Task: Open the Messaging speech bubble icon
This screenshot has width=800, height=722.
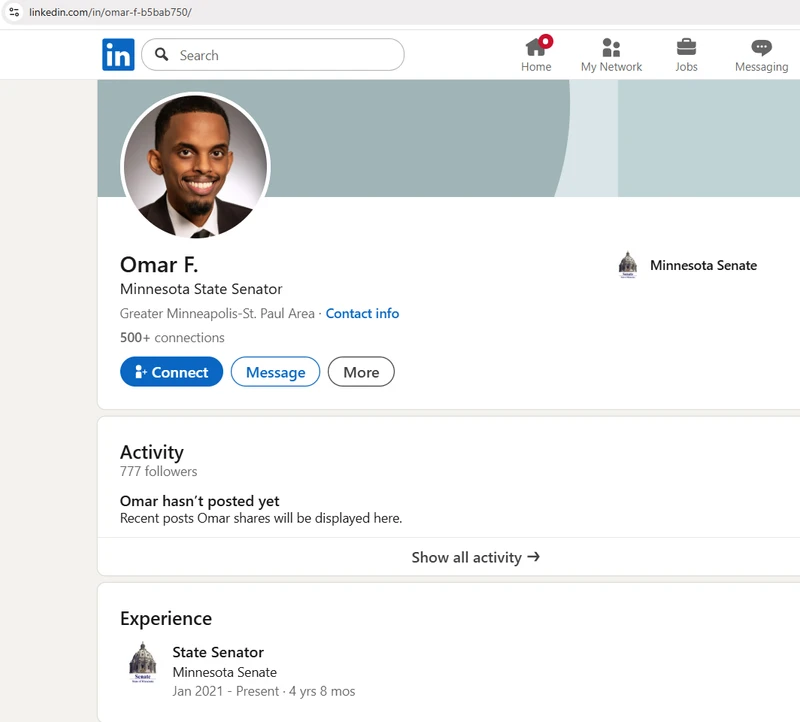Action: [x=761, y=47]
